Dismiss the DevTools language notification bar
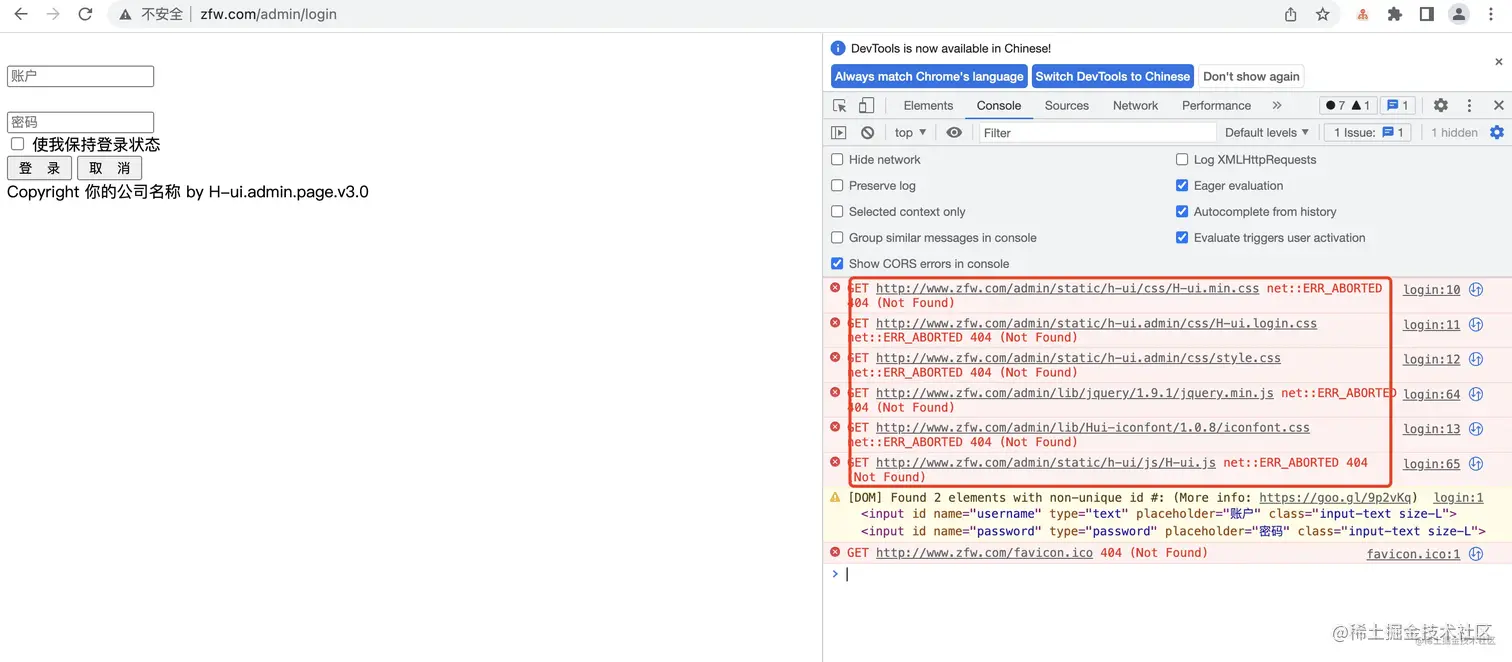 pos(1499,62)
